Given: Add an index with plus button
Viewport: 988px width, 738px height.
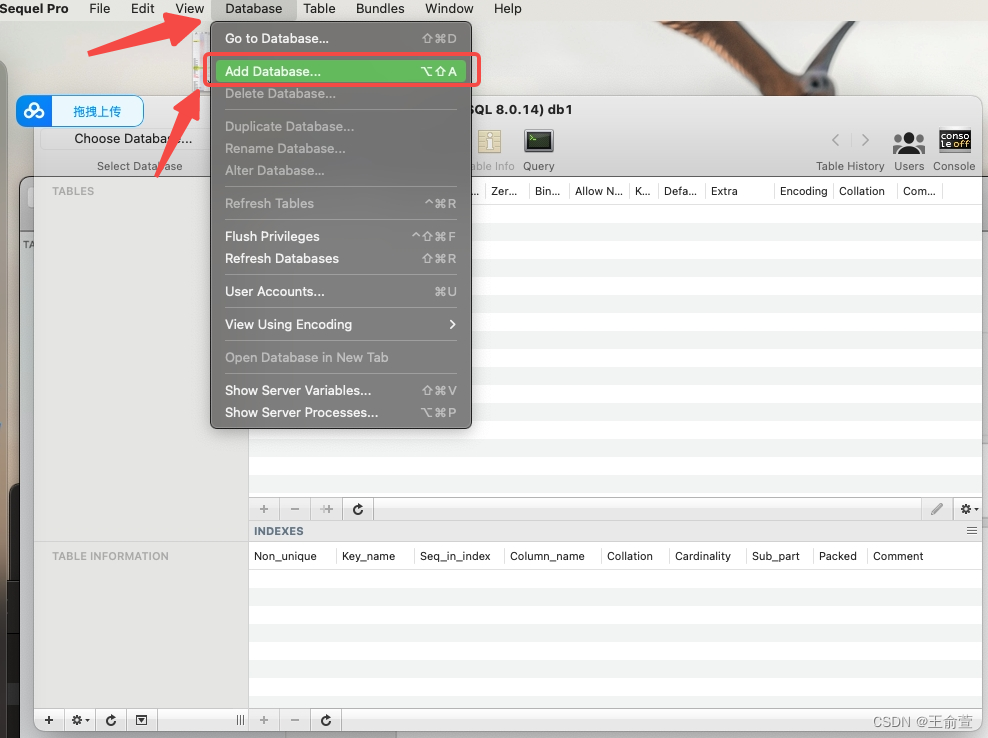Looking at the screenshot, I should click(264, 720).
